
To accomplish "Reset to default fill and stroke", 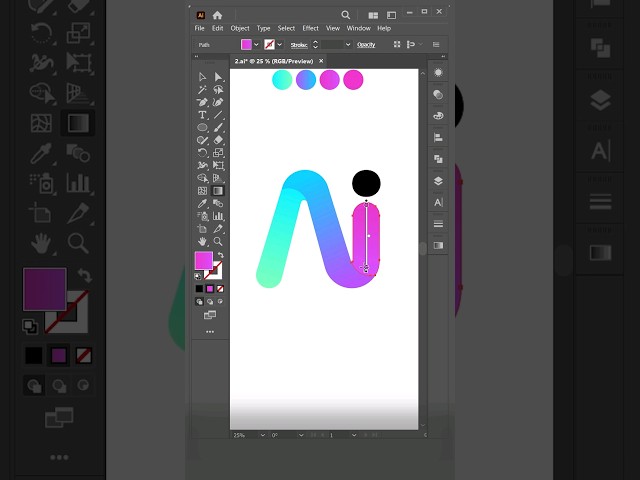I will coord(198,276).
